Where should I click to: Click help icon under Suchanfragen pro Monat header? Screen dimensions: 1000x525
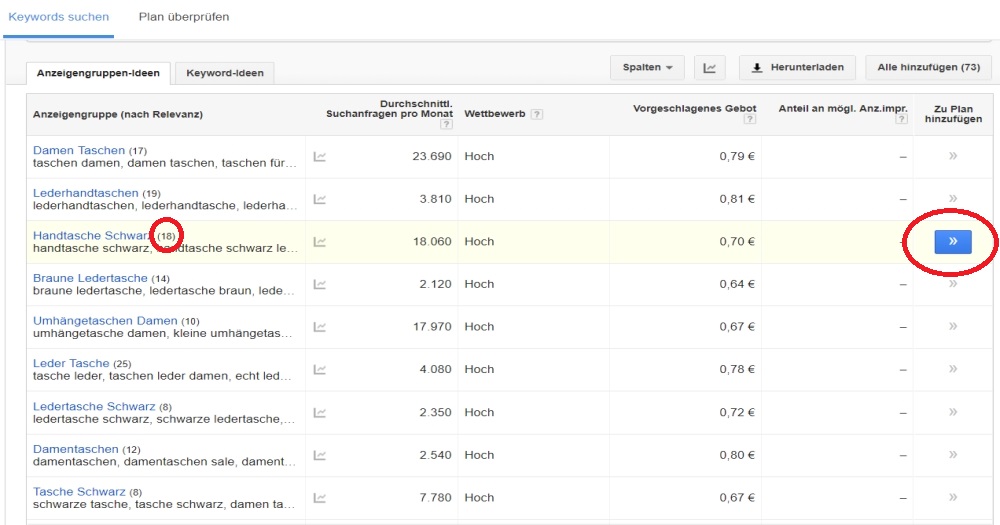coord(446,124)
